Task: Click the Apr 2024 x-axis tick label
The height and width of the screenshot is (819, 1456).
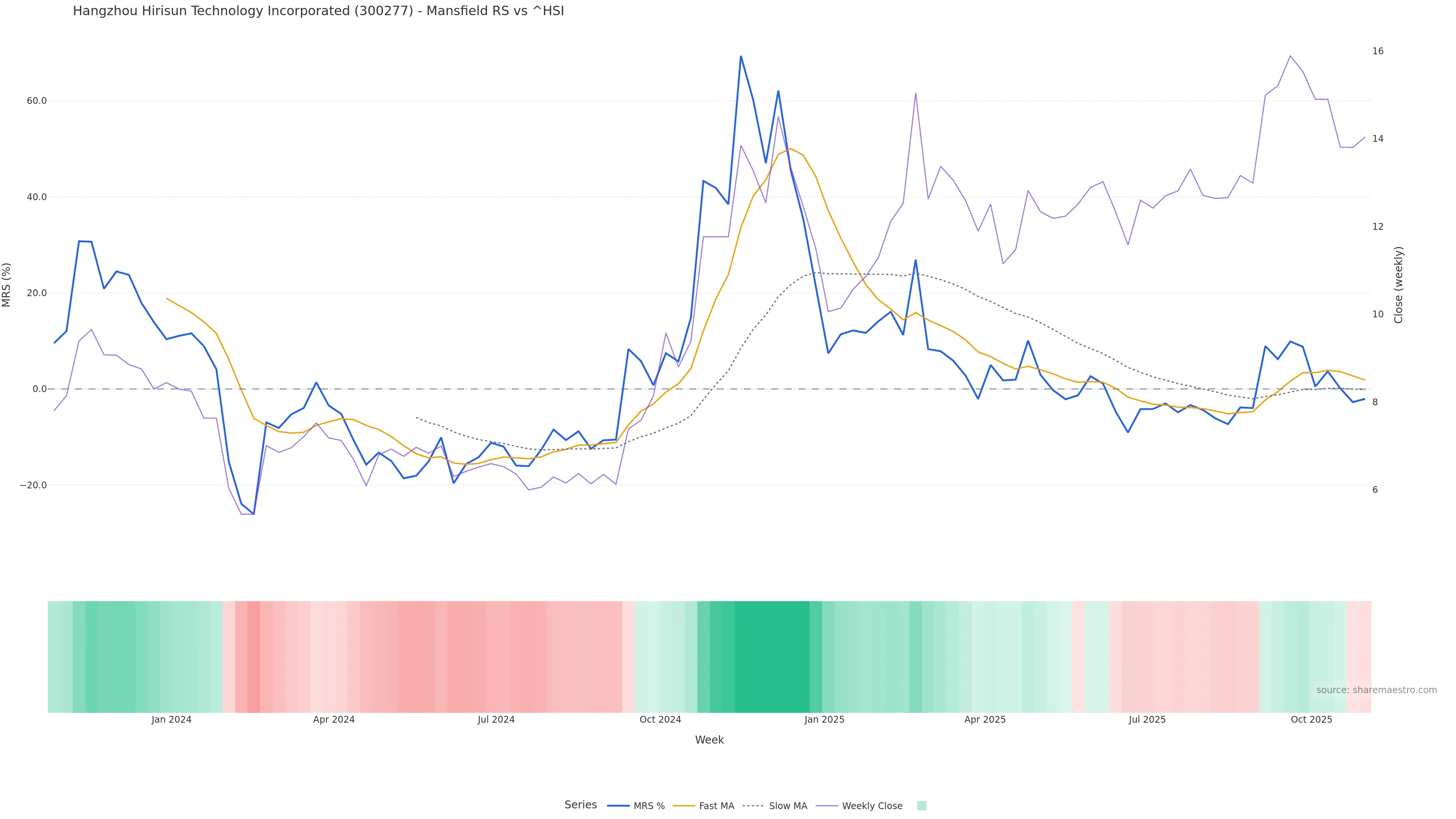Action: [334, 720]
